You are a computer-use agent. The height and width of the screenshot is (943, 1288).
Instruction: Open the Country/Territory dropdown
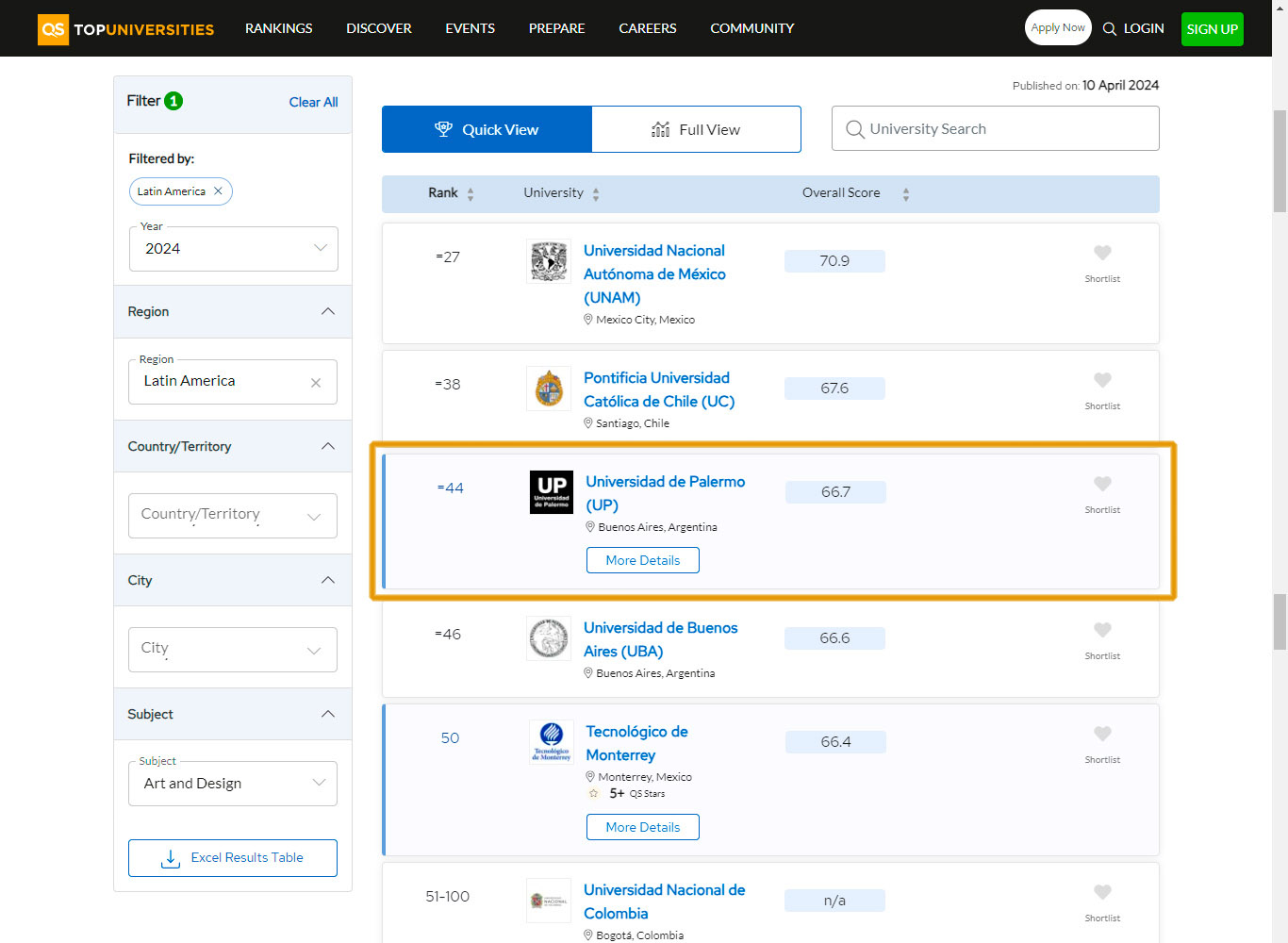coord(233,516)
